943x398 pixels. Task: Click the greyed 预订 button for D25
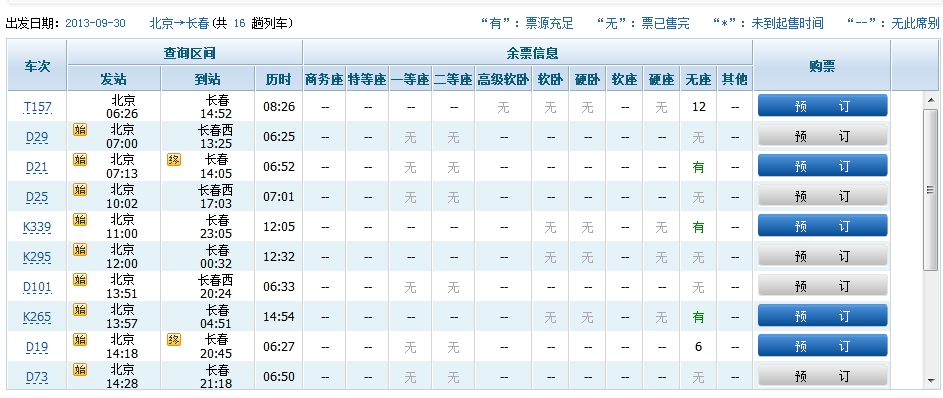coord(822,196)
